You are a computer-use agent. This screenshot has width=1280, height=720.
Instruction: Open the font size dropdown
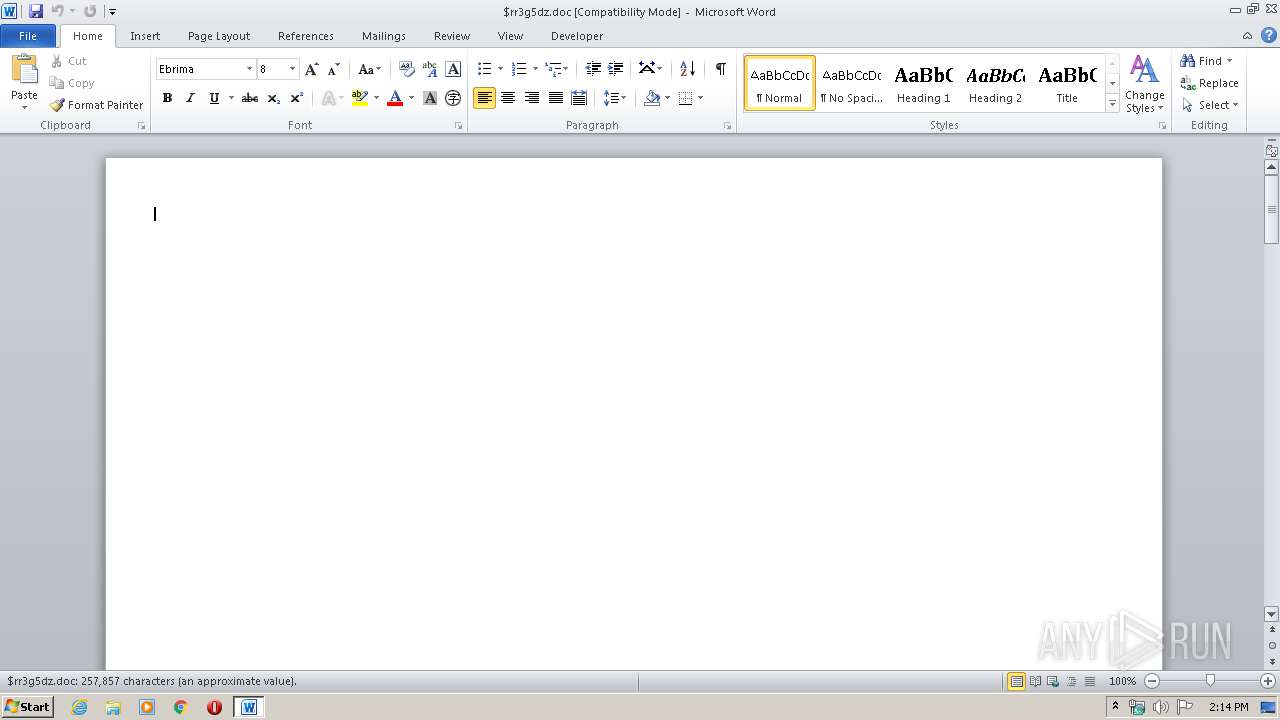tap(292, 69)
